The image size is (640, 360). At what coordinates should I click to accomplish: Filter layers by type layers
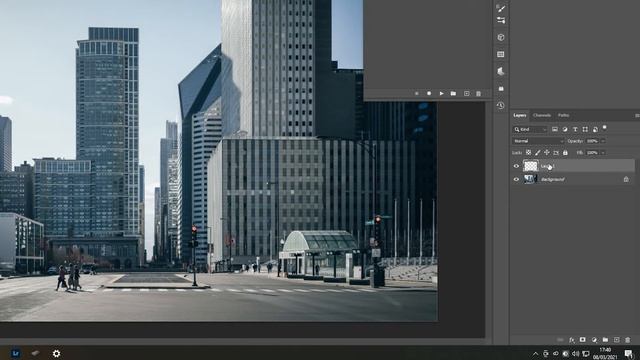pyautogui.click(x=575, y=129)
